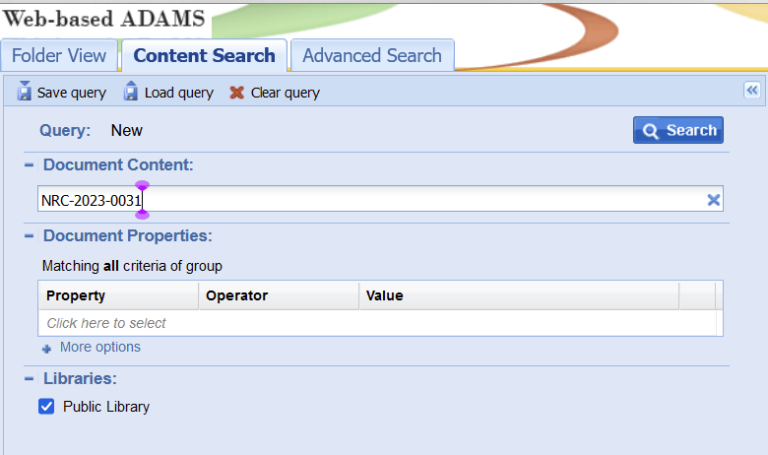Click the Value column header
The width and height of the screenshot is (768, 455).
(385, 296)
